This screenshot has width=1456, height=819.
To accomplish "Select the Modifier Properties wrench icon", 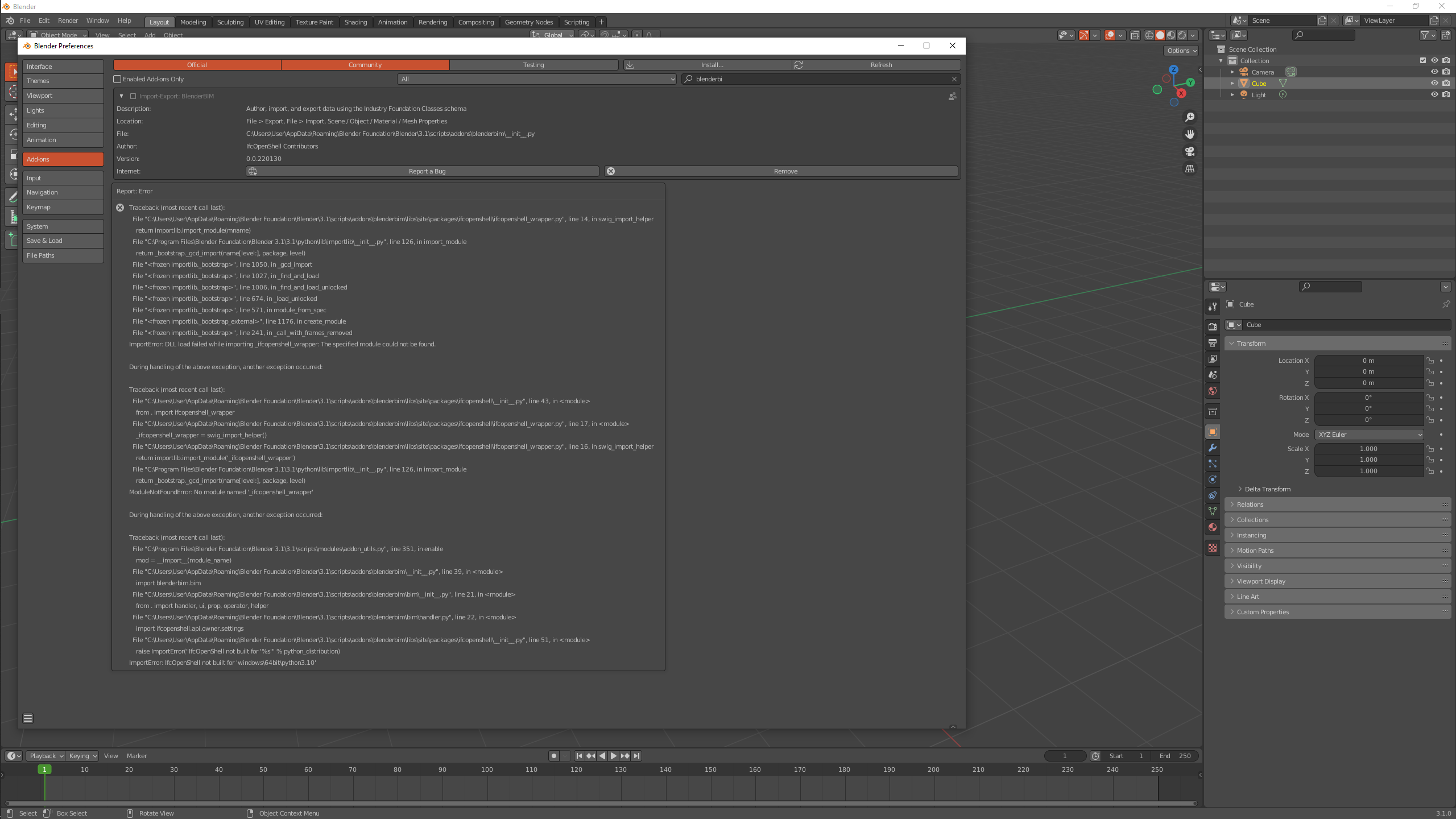I will pos(1213,447).
